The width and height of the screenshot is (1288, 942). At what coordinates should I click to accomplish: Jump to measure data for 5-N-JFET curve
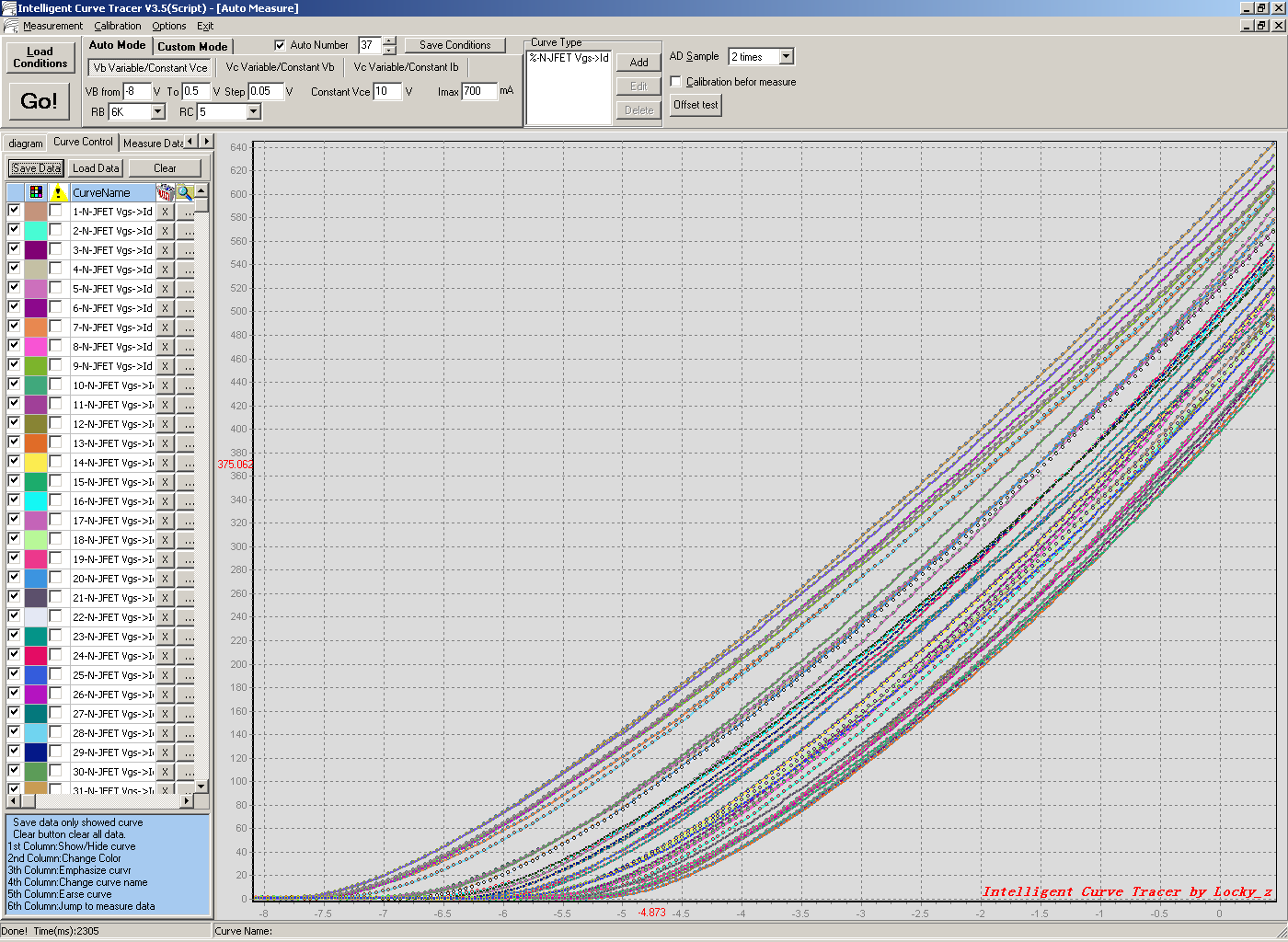pyautogui.click(x=186, y=289)
